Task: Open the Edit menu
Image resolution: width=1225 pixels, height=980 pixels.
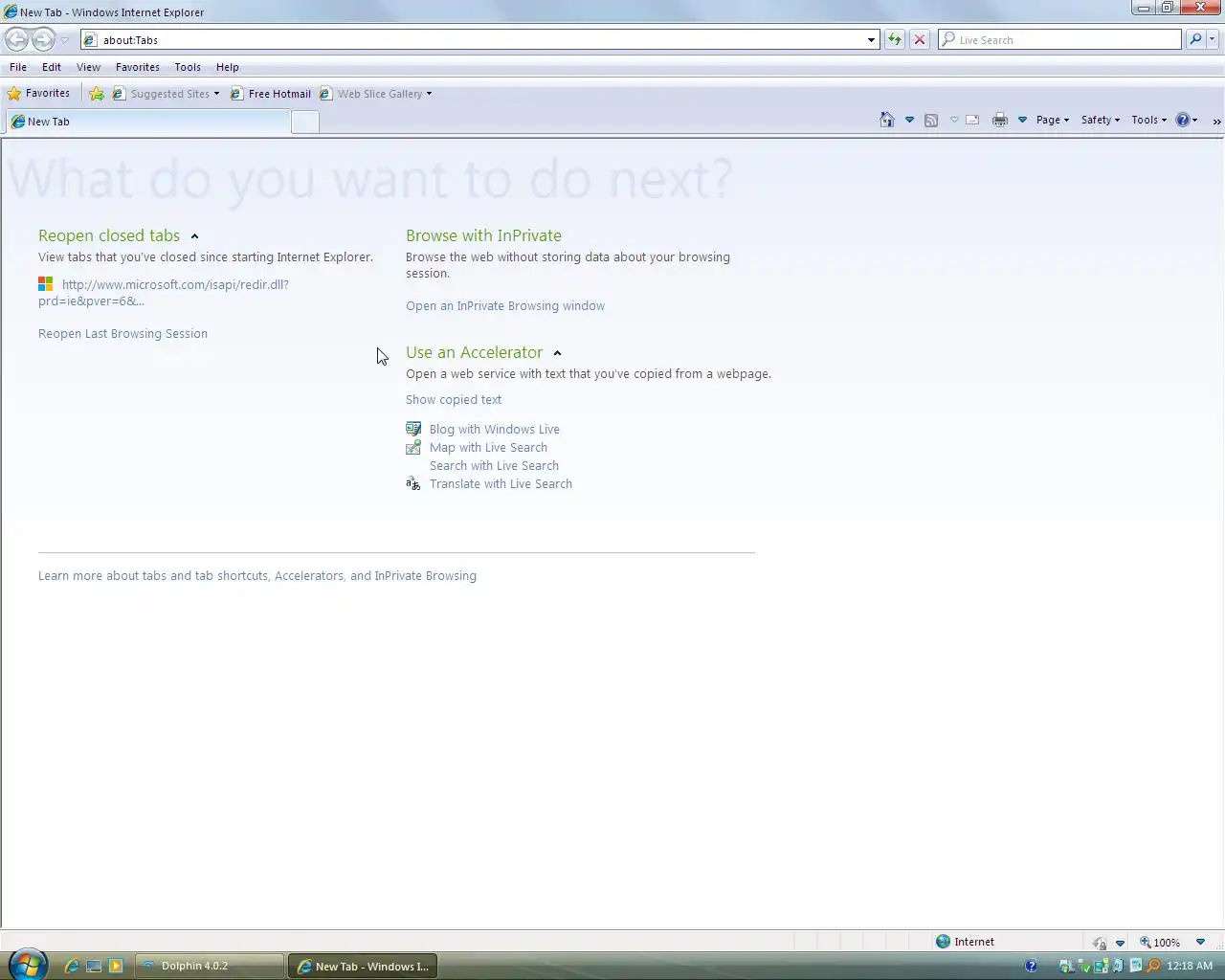Action: click(52, 67)
